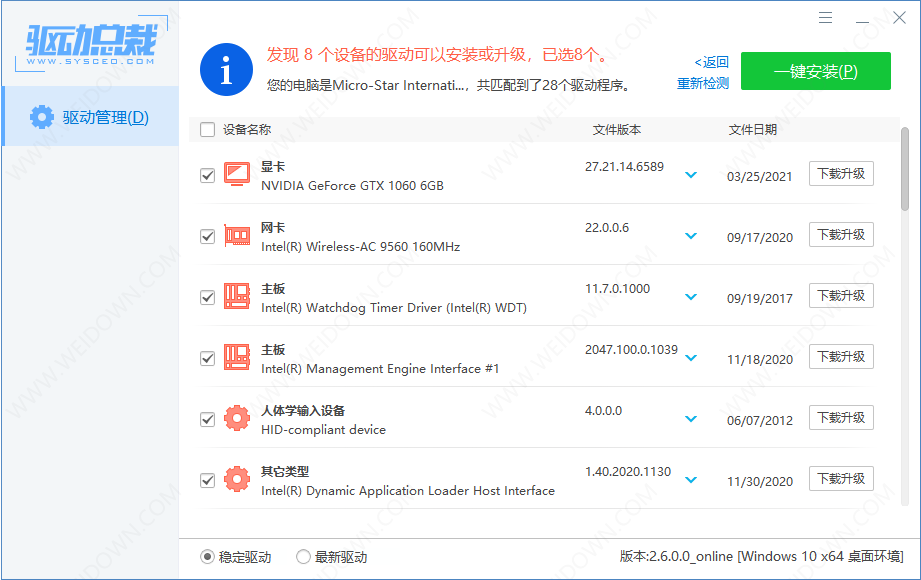Click the blue info icon at top
Screen dimensions: 921x580
pos(226,69)
